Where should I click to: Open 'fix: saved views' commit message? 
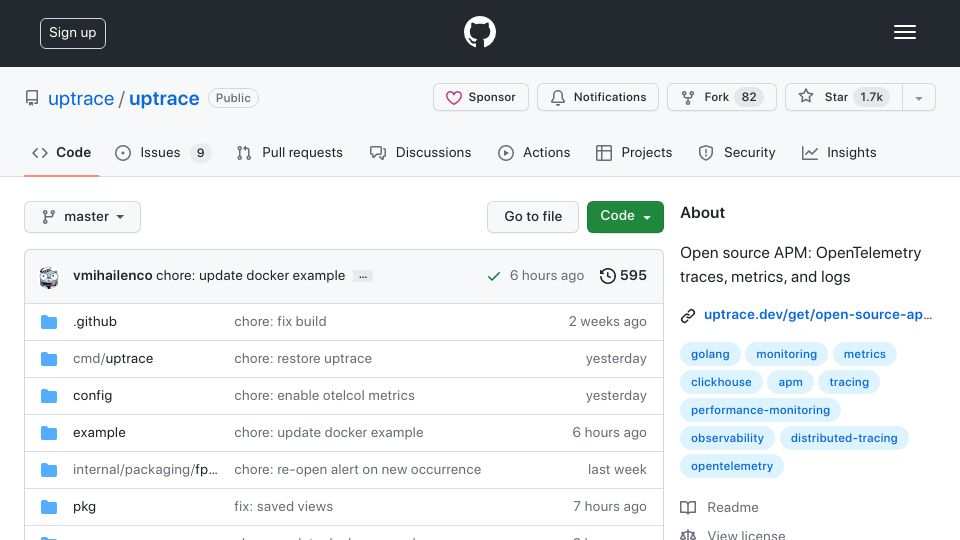(283, 506)
